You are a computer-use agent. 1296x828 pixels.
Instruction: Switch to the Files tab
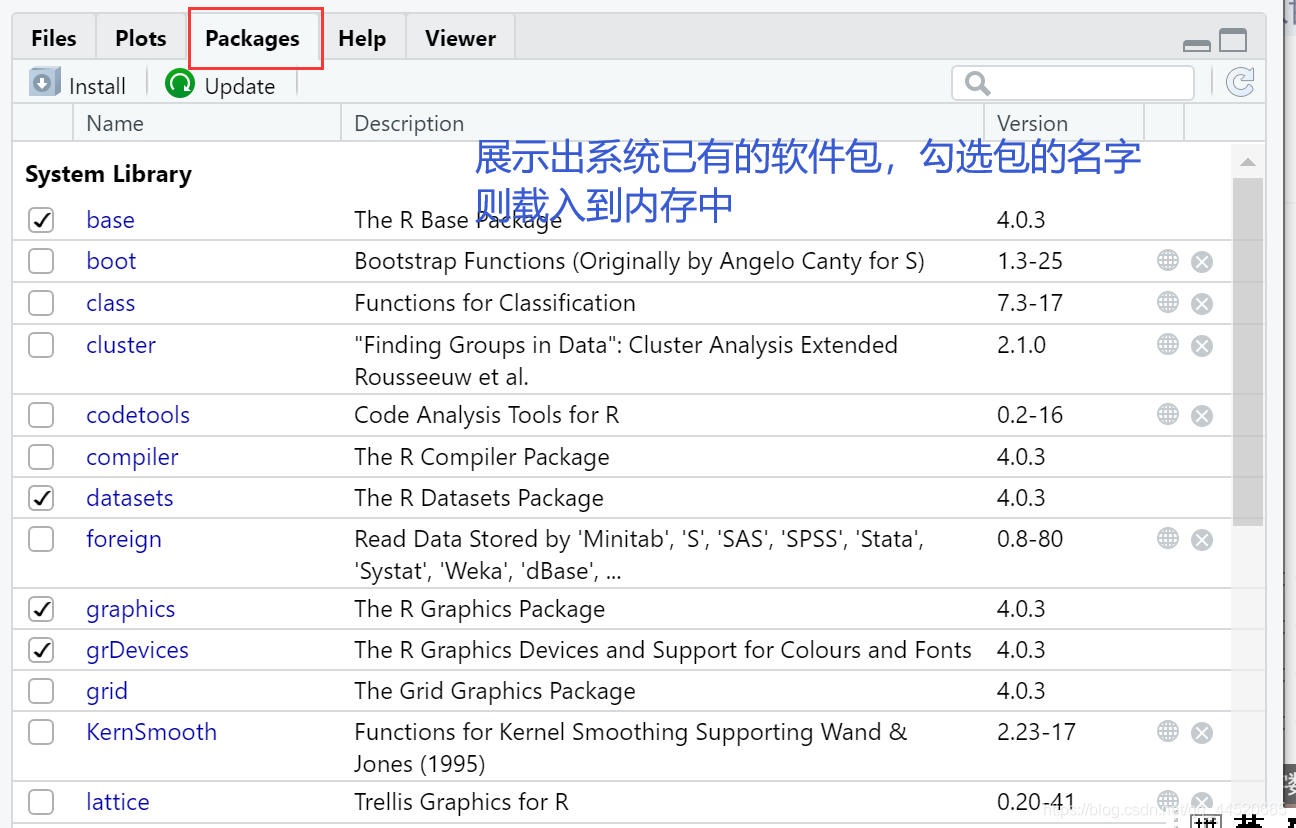(x=54, y=38)
